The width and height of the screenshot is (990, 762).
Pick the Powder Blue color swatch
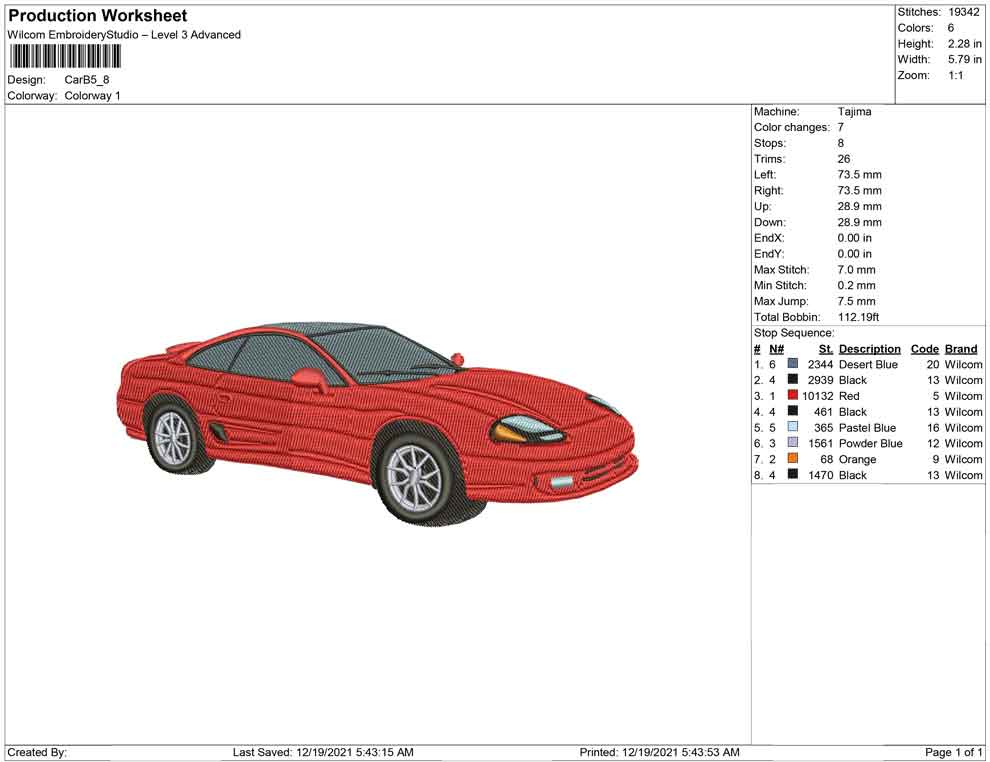coord(793,443)
